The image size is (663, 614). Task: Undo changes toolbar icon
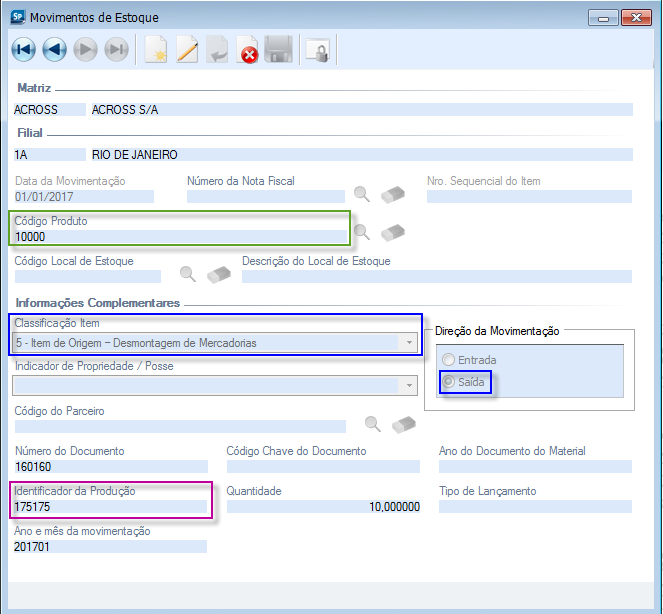(217, 49)
